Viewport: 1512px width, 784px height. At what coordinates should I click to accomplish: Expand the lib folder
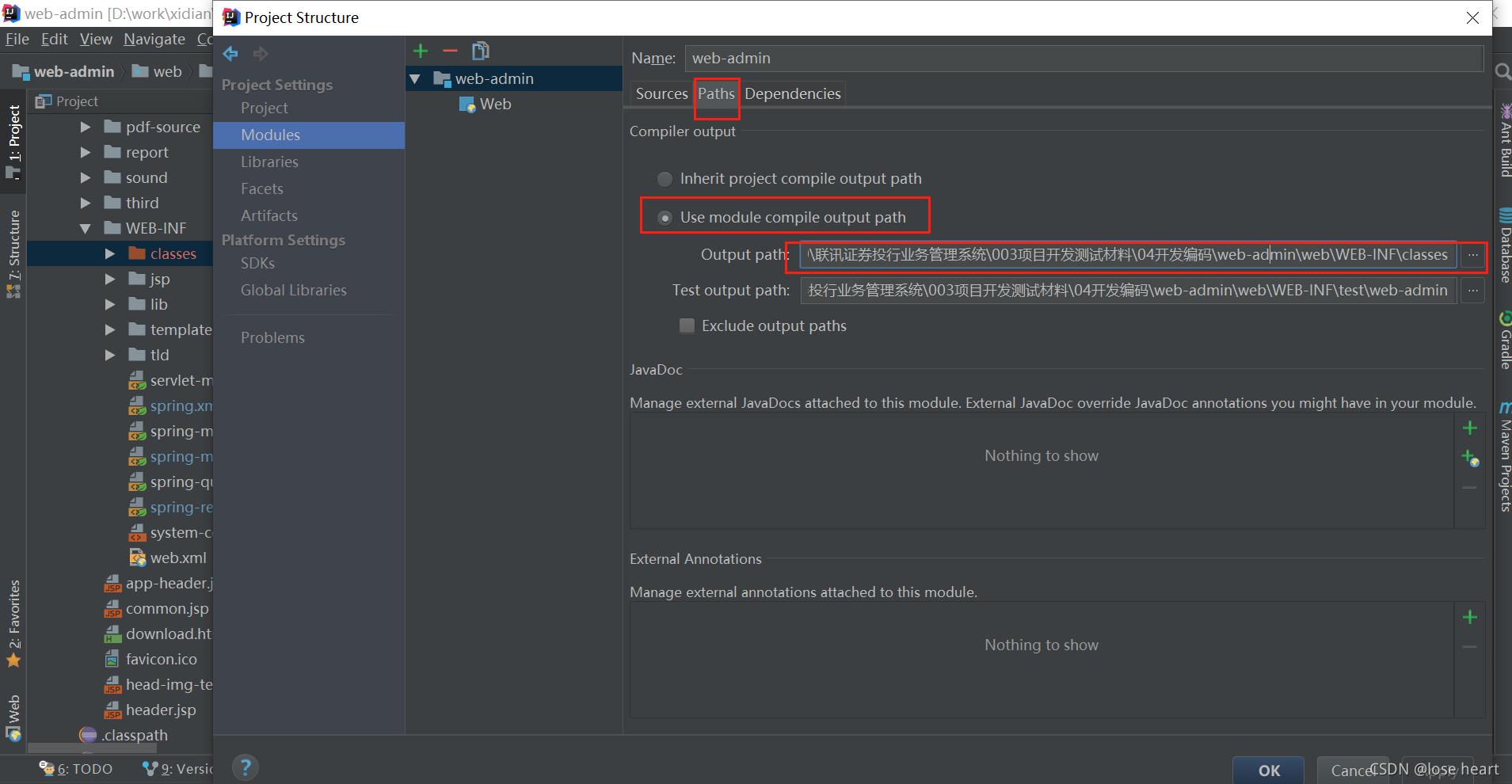click(110, 304)
